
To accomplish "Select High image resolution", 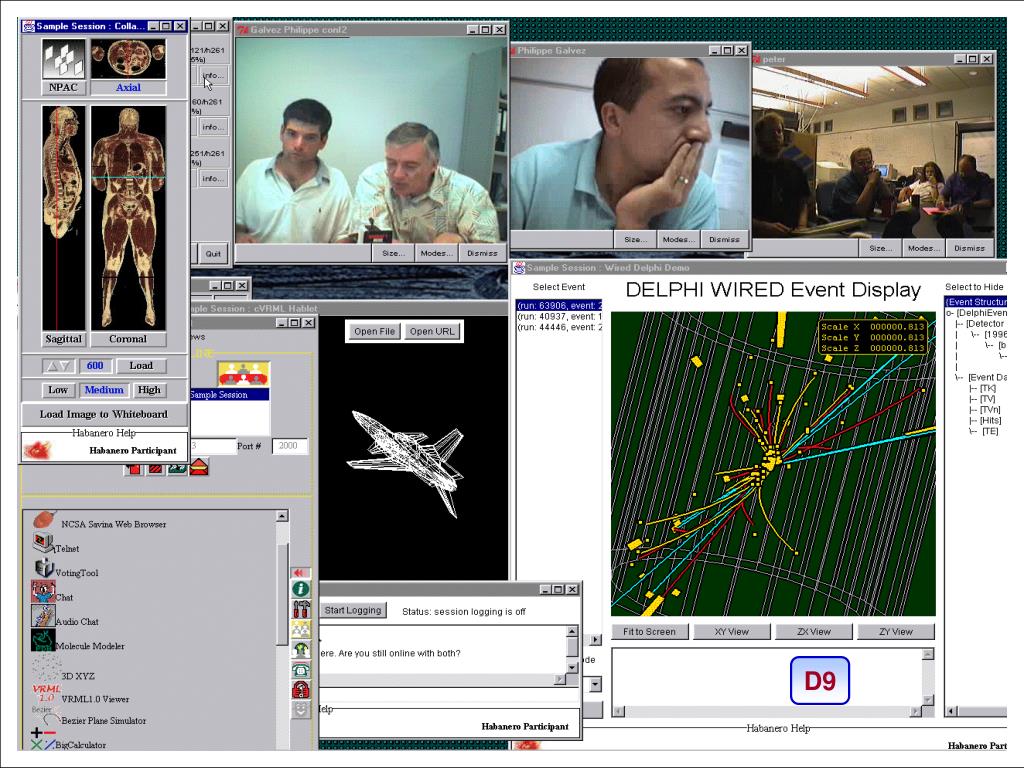I will pyautogui.click(x=149, y=390).
